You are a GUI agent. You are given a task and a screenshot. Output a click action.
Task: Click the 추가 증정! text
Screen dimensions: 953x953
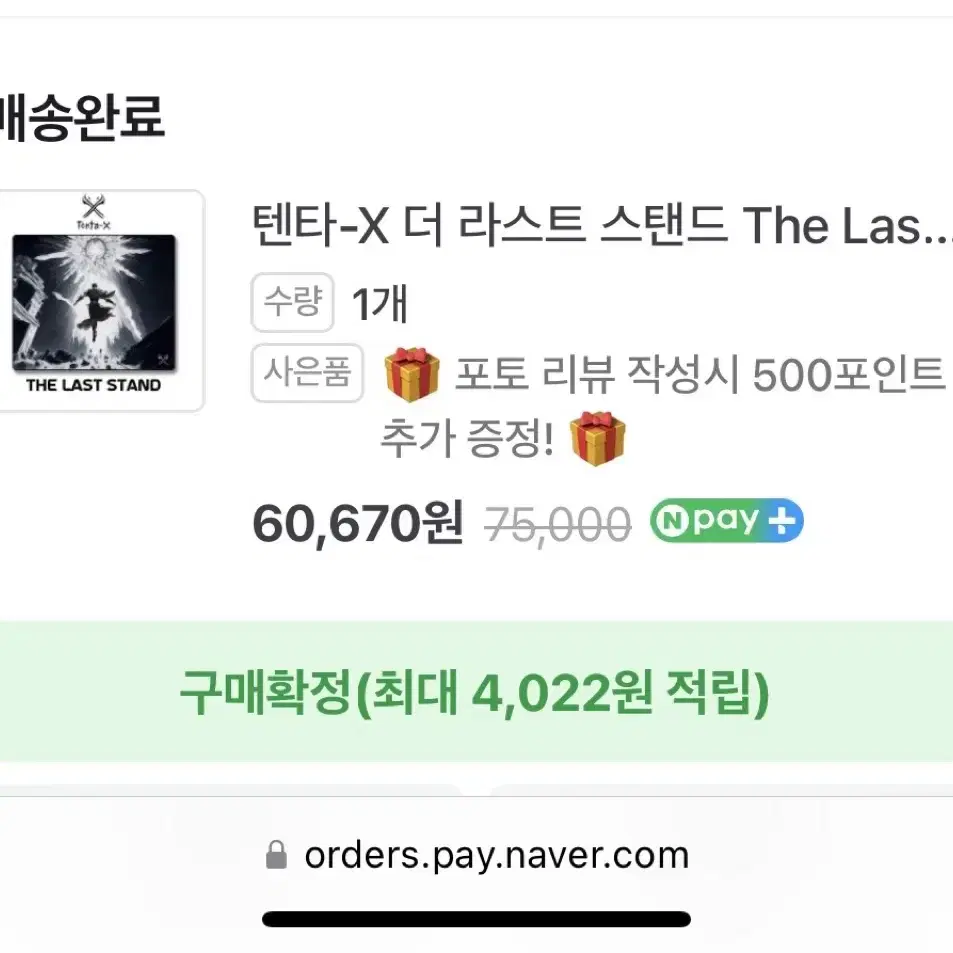[x=467, y=438]
